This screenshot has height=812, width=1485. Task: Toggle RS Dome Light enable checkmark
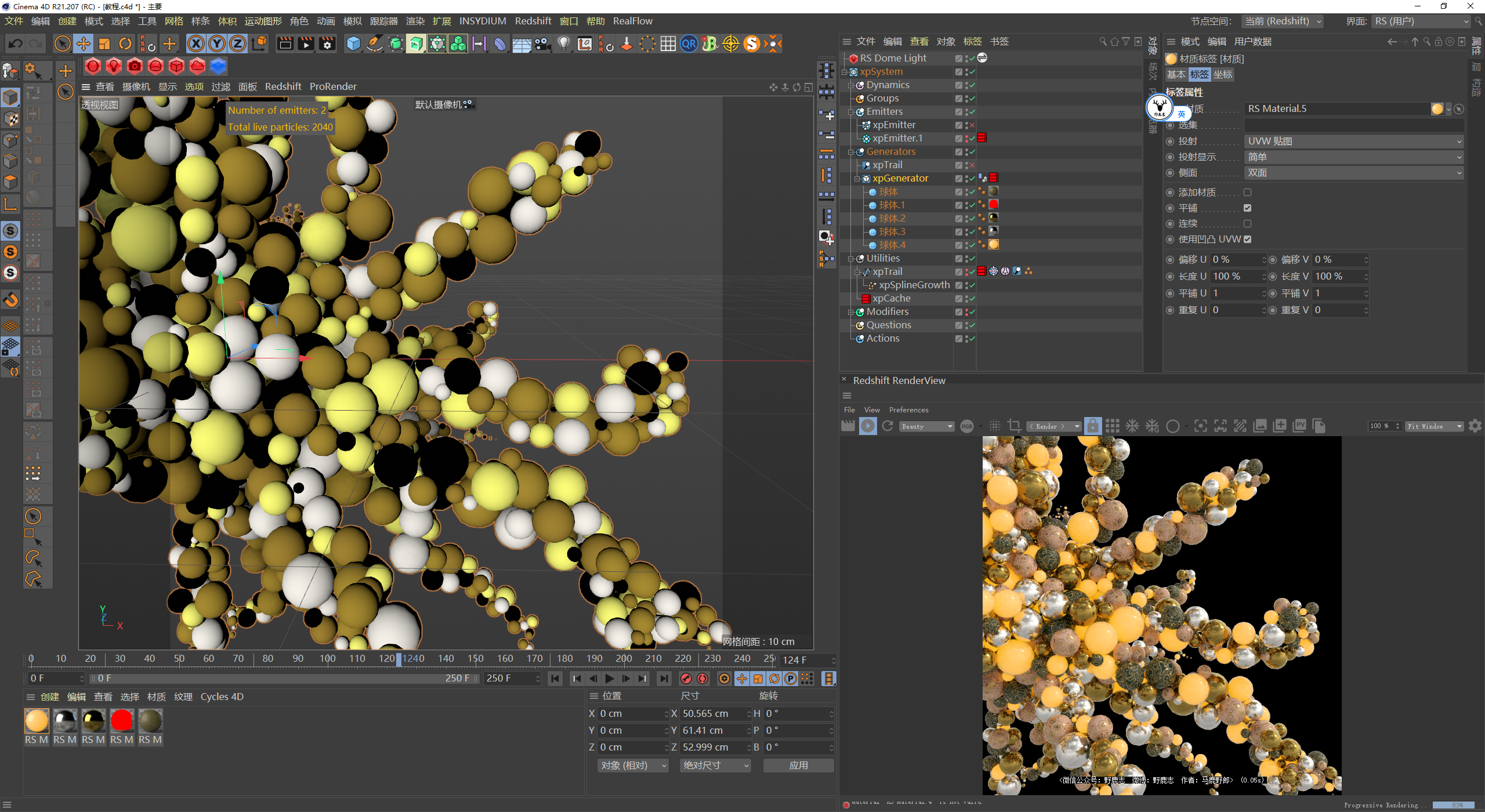[972, 59]
